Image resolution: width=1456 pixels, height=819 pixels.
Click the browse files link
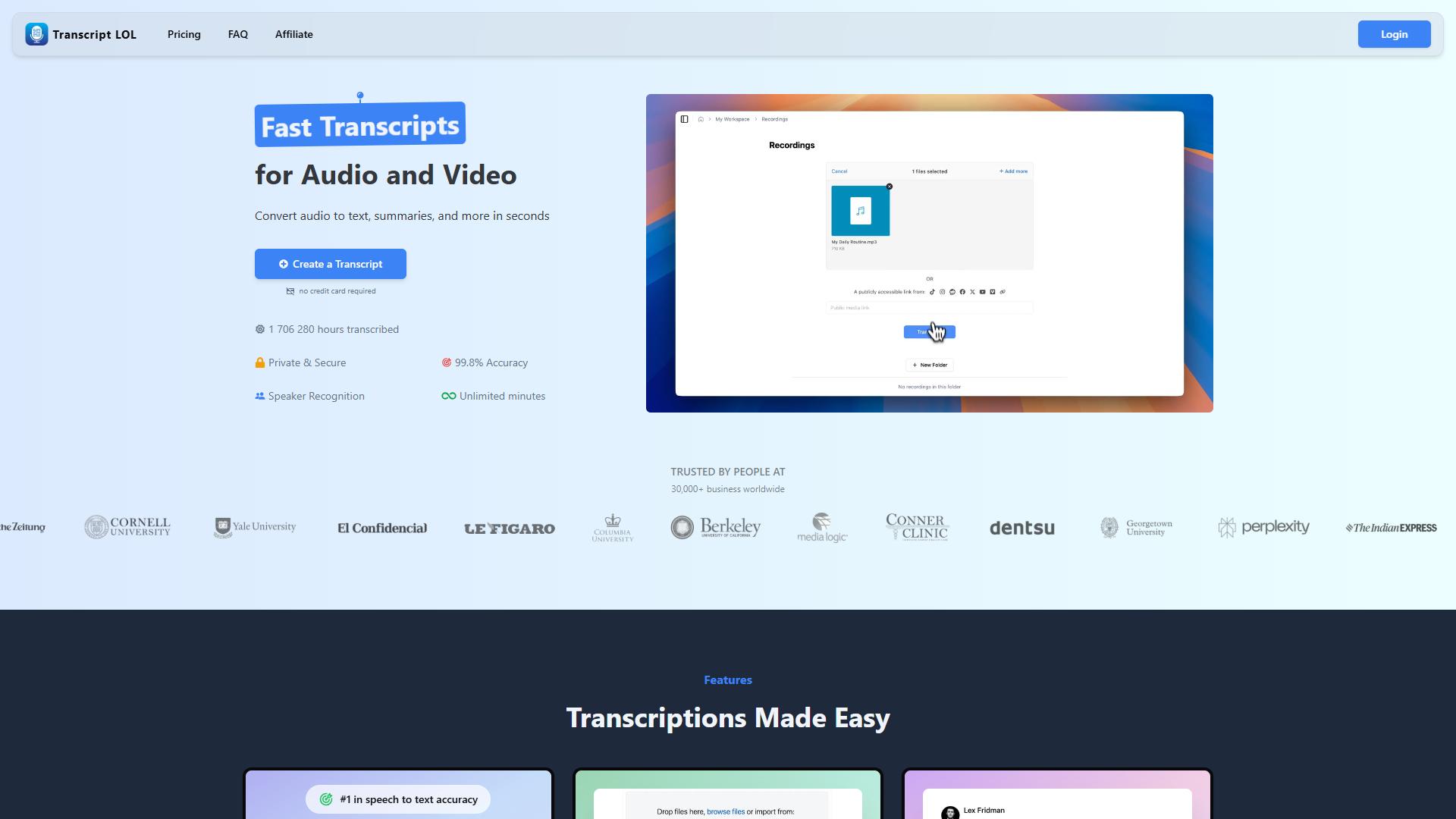[726, 811]
